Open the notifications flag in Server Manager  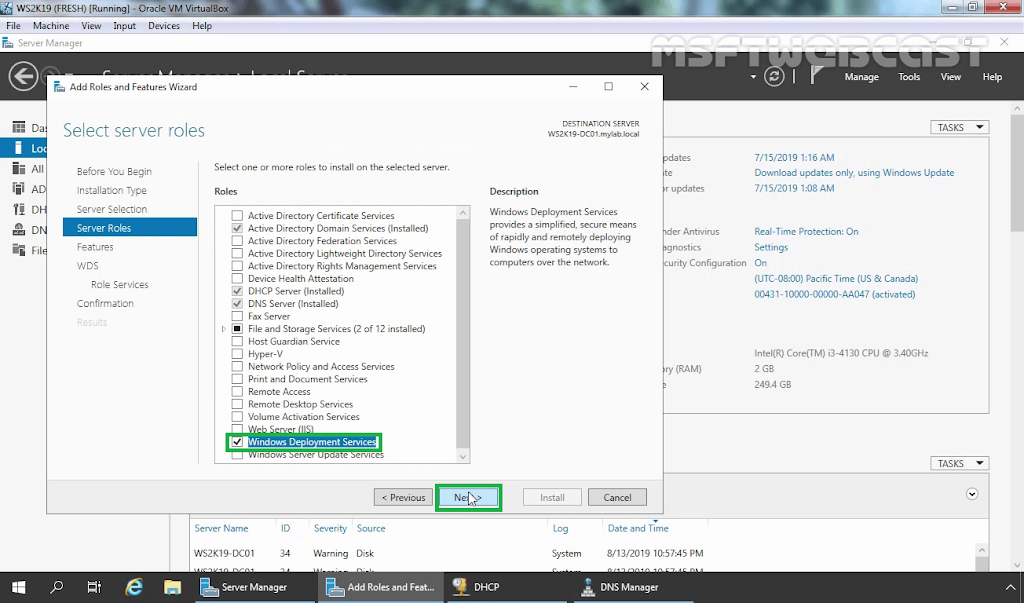[x=816, y=76]
